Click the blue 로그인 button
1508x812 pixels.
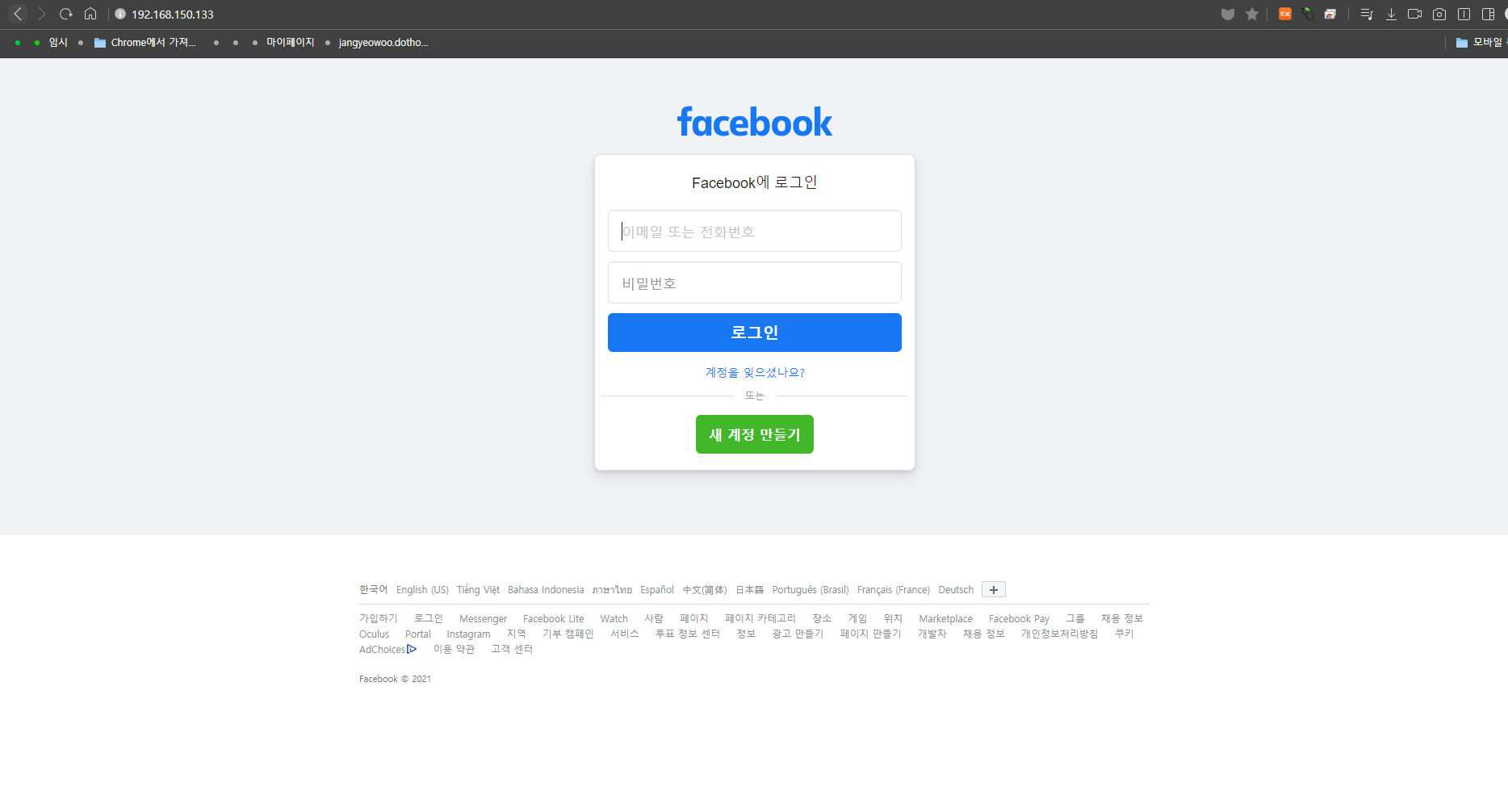click(x=755, y=333)
